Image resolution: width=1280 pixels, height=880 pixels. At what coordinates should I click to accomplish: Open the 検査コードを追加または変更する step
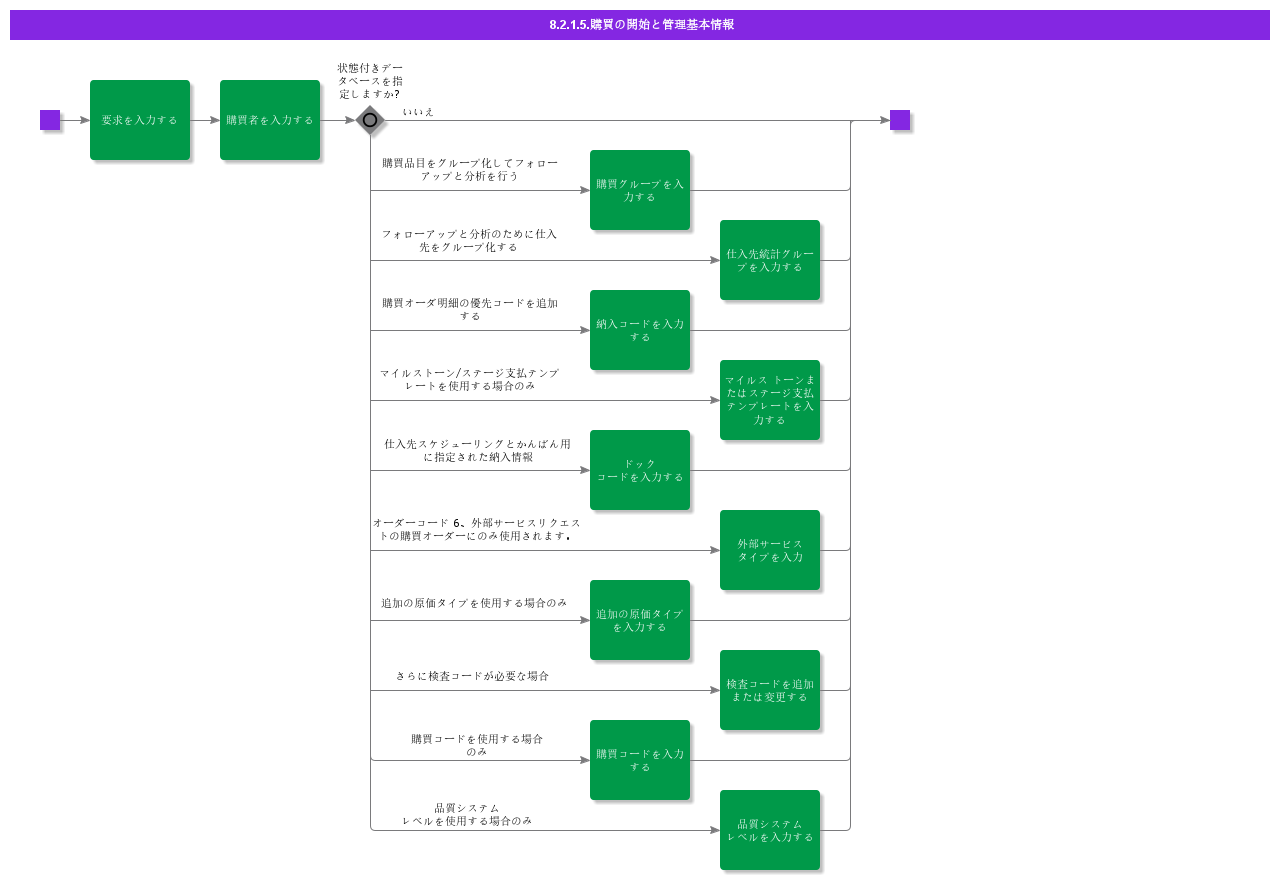[770, 688]
